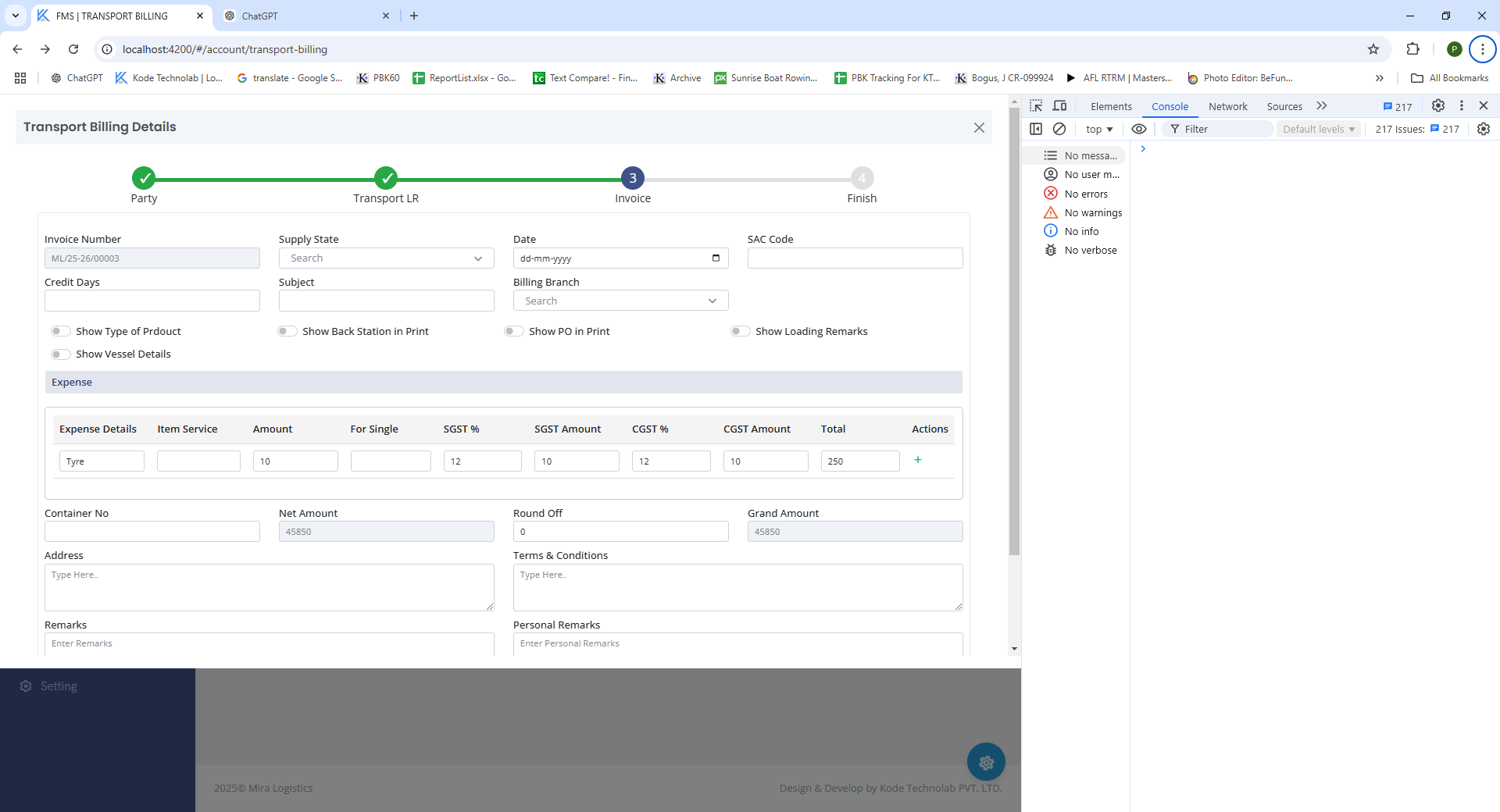Image resolution: width=1500 pixels, height=812 pixels.
Task: Enable Show Type of Prdouct toggle
Action: point(60,331)
